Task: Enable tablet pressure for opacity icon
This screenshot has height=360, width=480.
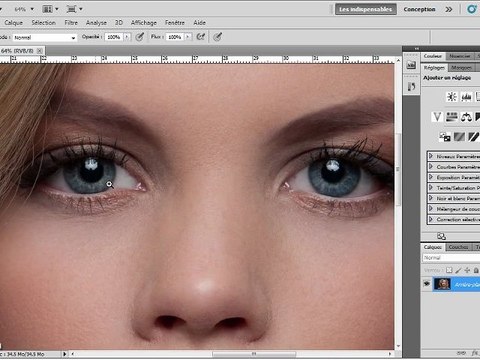Action: [140, 37]
